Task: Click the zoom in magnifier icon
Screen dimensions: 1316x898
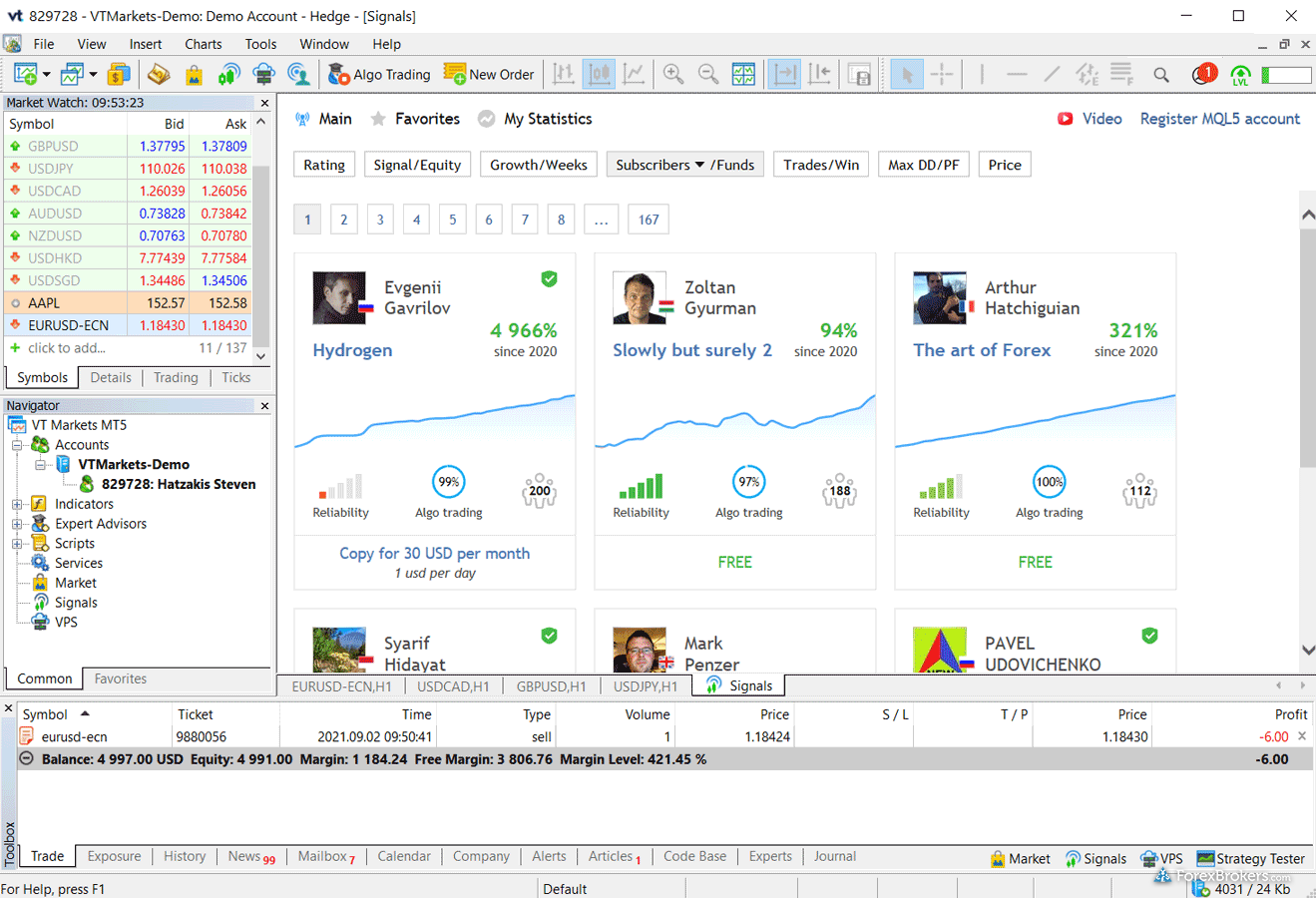Action: pos(673,75)
